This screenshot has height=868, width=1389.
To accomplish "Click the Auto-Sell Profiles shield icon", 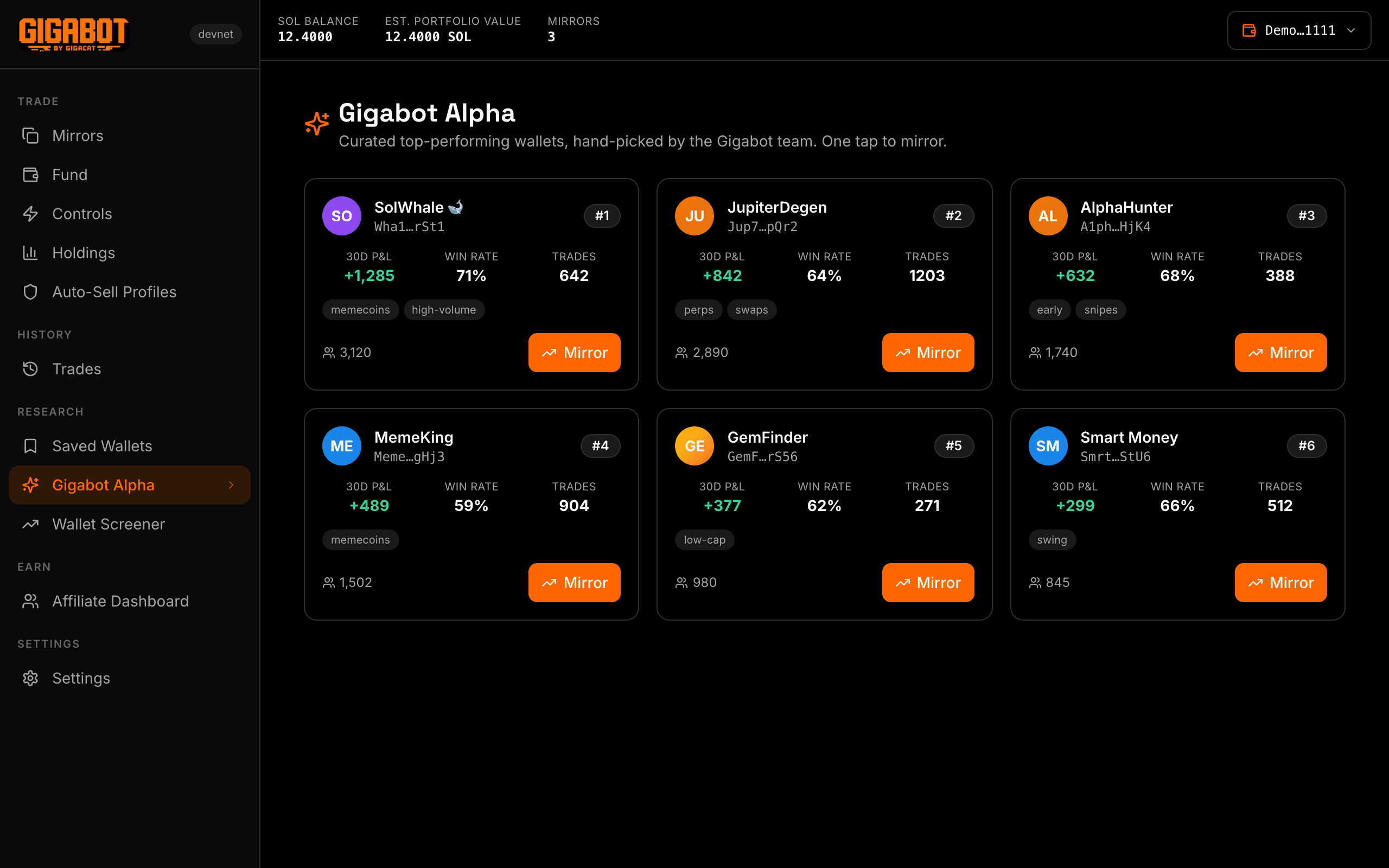I will click(30, 292).
